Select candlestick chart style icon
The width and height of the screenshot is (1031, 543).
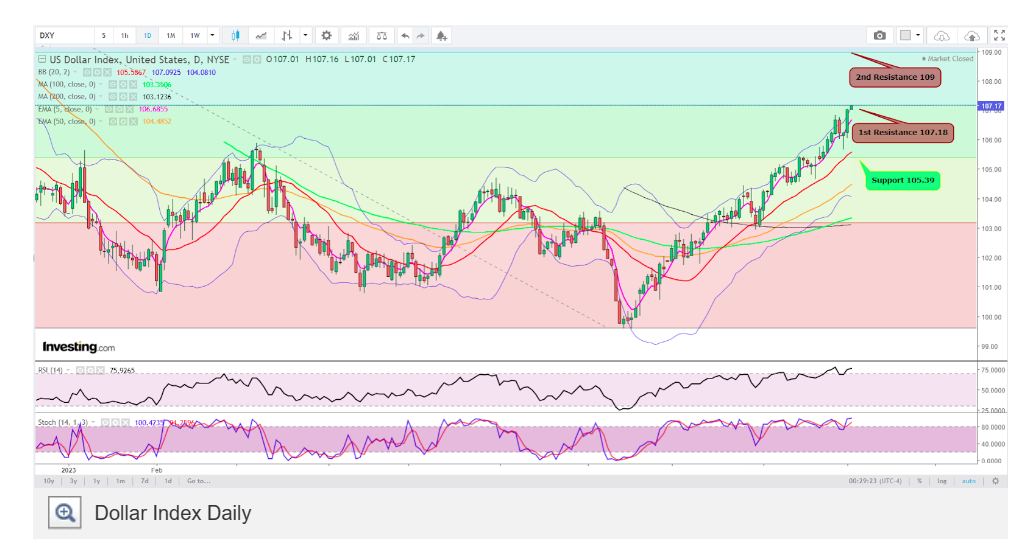(x=236, y=35)
